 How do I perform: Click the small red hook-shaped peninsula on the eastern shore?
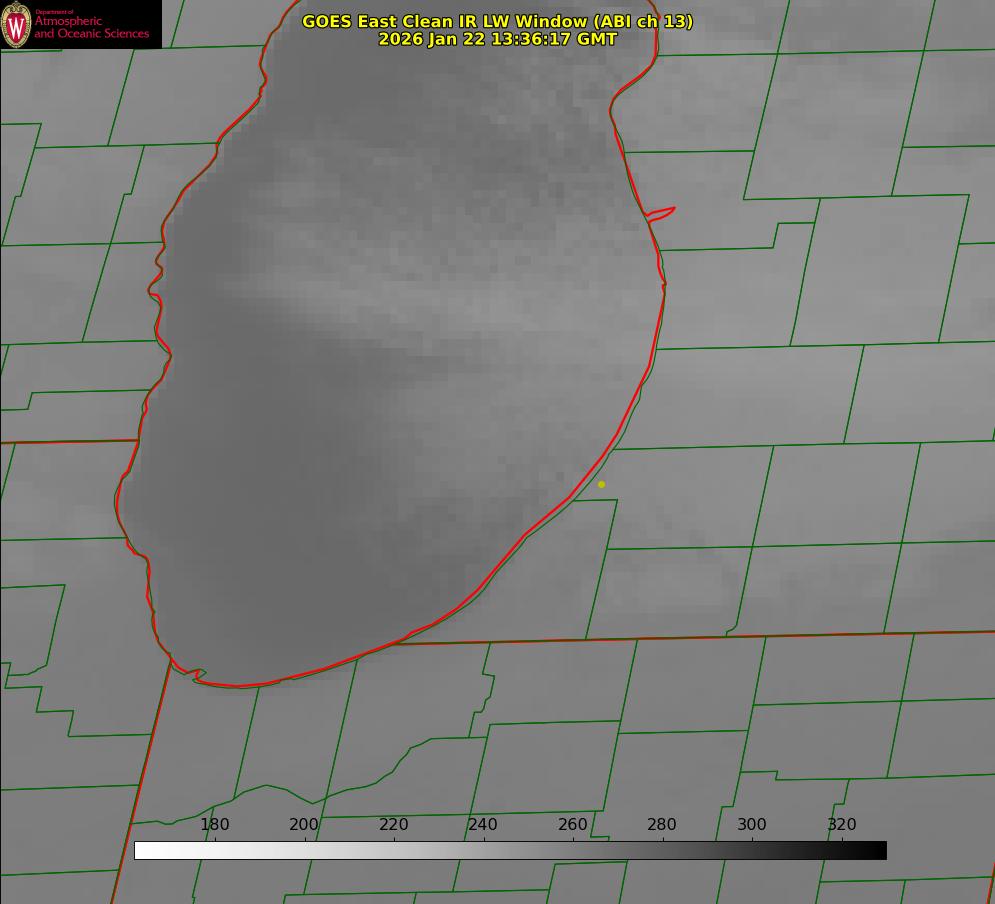662,213
